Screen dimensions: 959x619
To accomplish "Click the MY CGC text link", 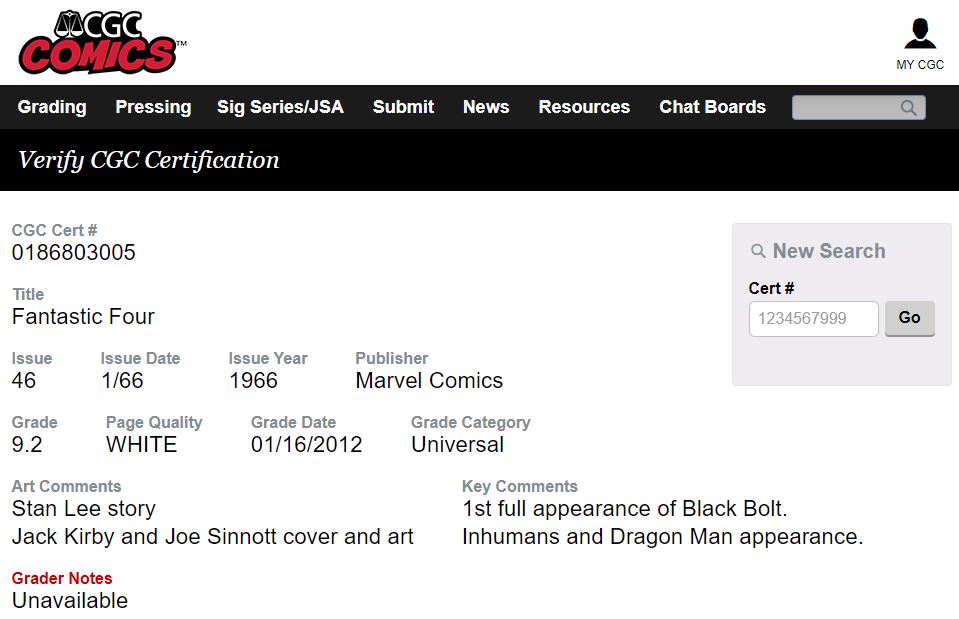I will (920, 65).
